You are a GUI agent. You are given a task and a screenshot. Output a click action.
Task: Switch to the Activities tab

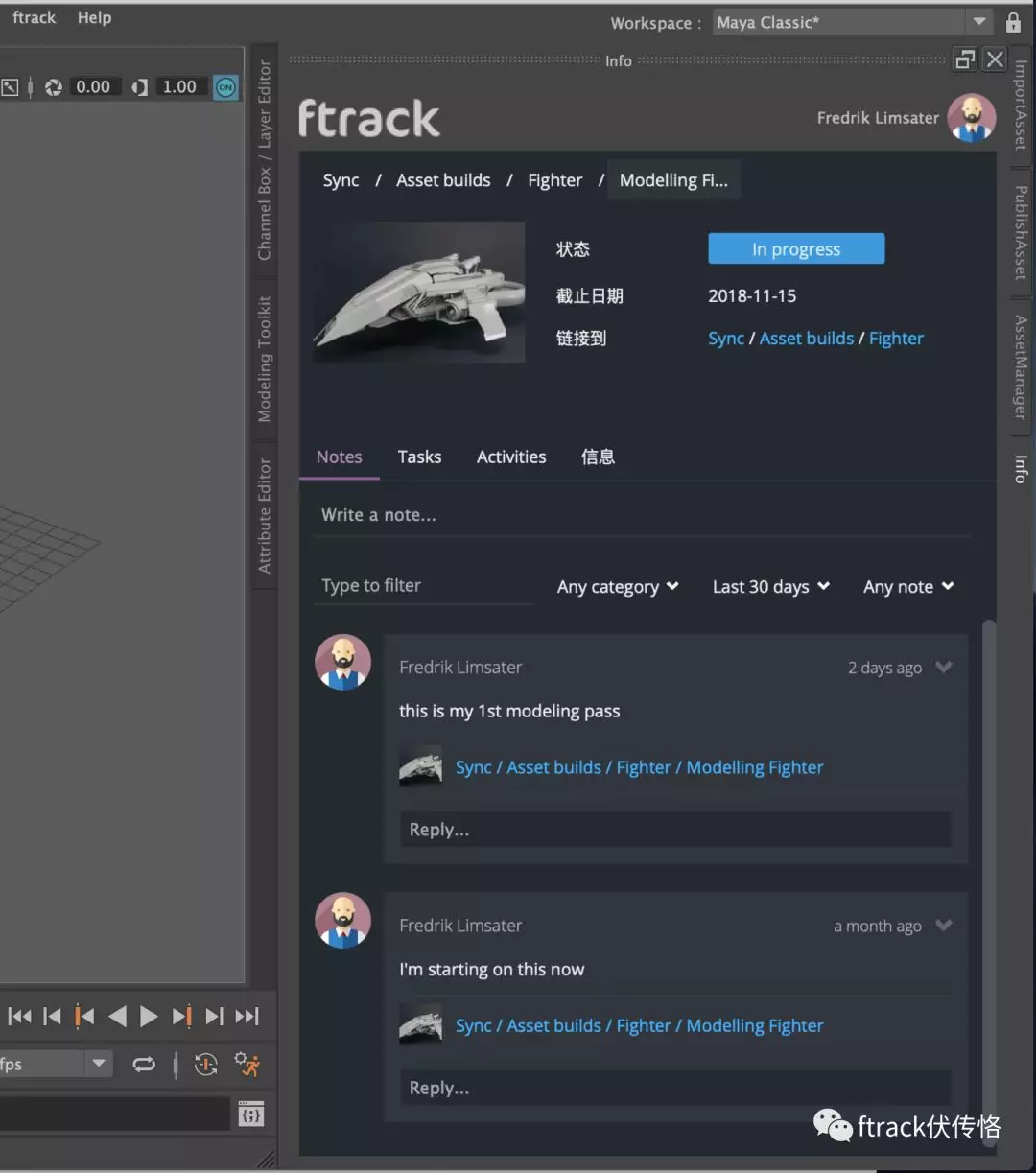click(x=511, y=457)
